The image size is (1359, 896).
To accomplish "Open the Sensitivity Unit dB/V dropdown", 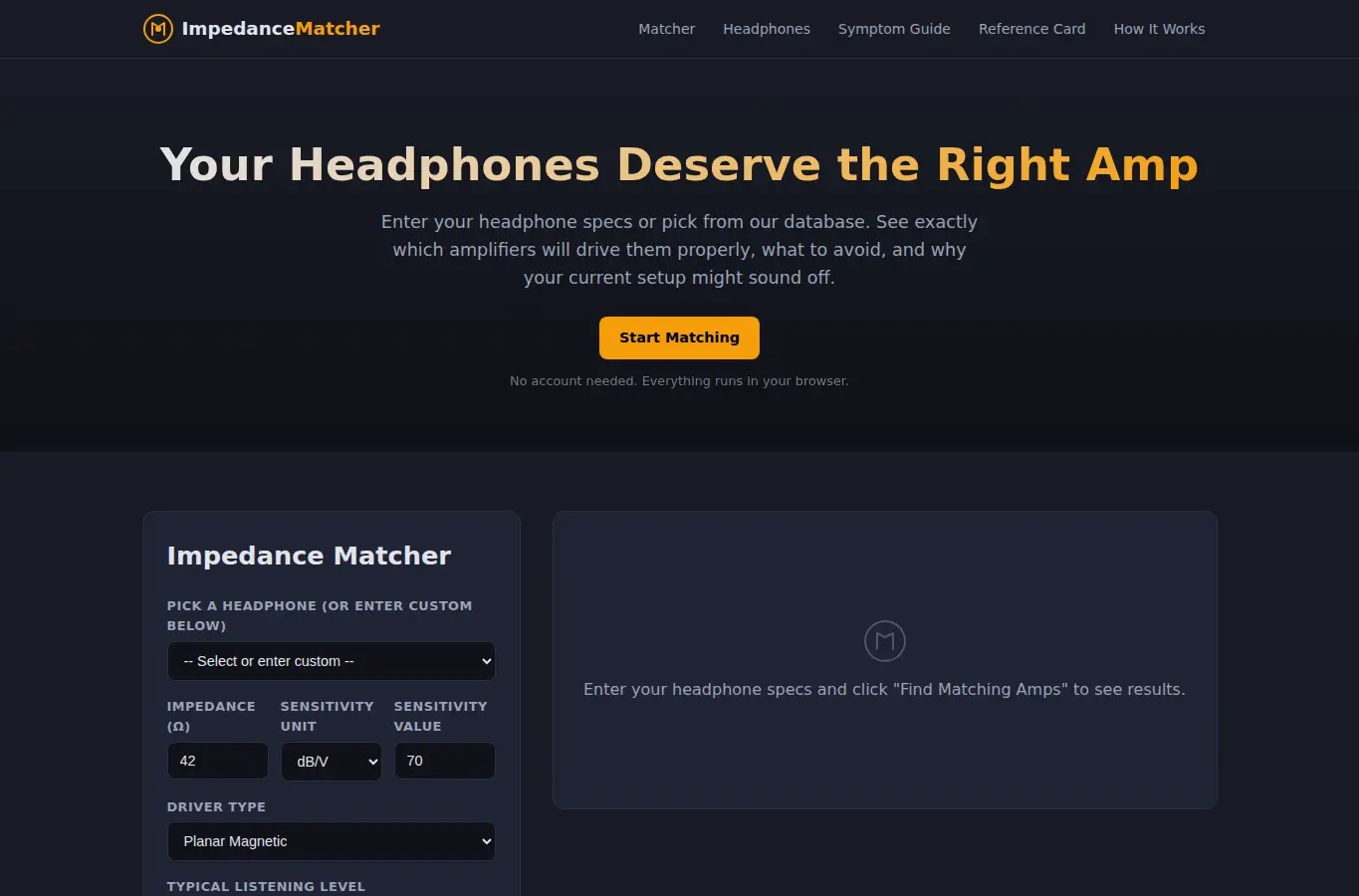I will click(x=332, y=762).
